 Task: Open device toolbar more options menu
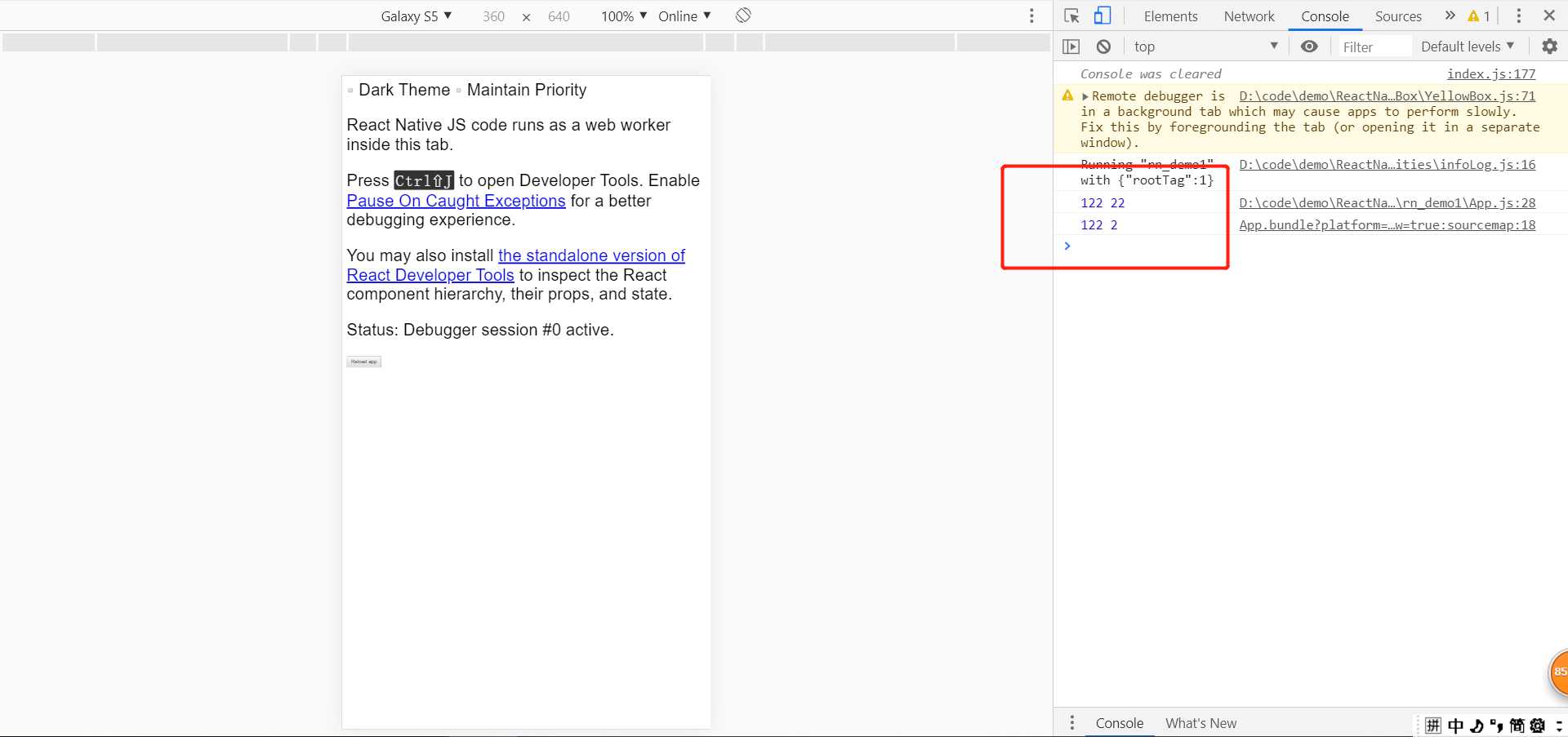click(1031, 16)
